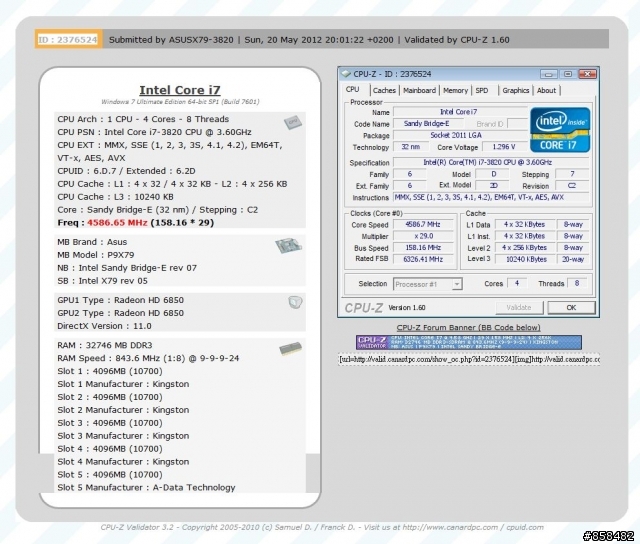Click the GPU icon beside GPU1 Type
Viewport: 640px width, 544px height.
(x=295, y=302)
